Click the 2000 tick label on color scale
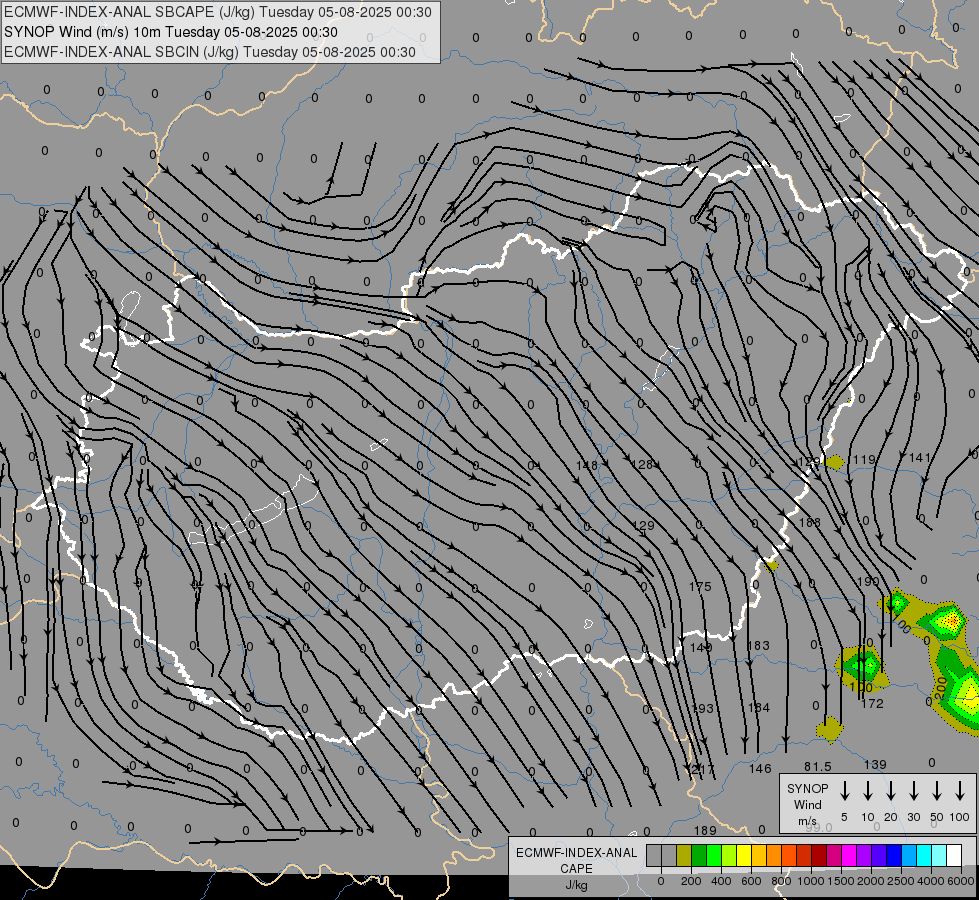This screenshot has height=900, width=979. tap(870, 881)
